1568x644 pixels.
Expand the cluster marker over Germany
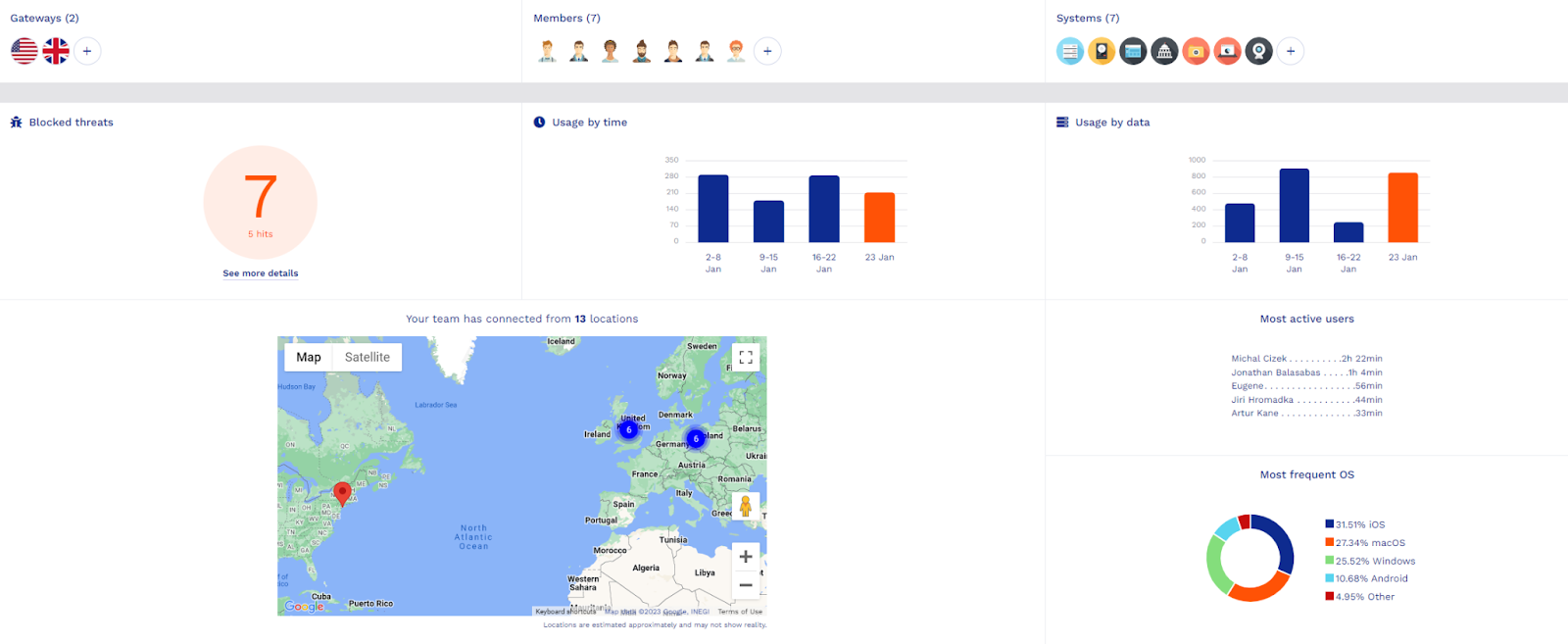coord(696,438)
